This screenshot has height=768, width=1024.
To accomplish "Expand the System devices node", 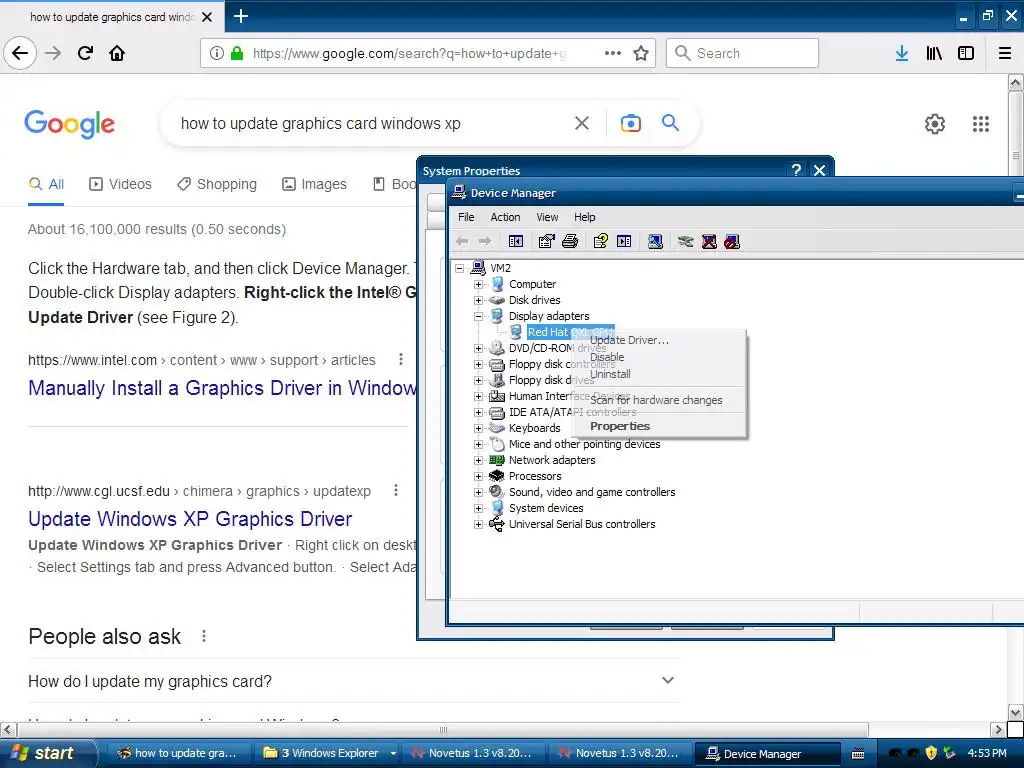I will (x=478, y=508).
